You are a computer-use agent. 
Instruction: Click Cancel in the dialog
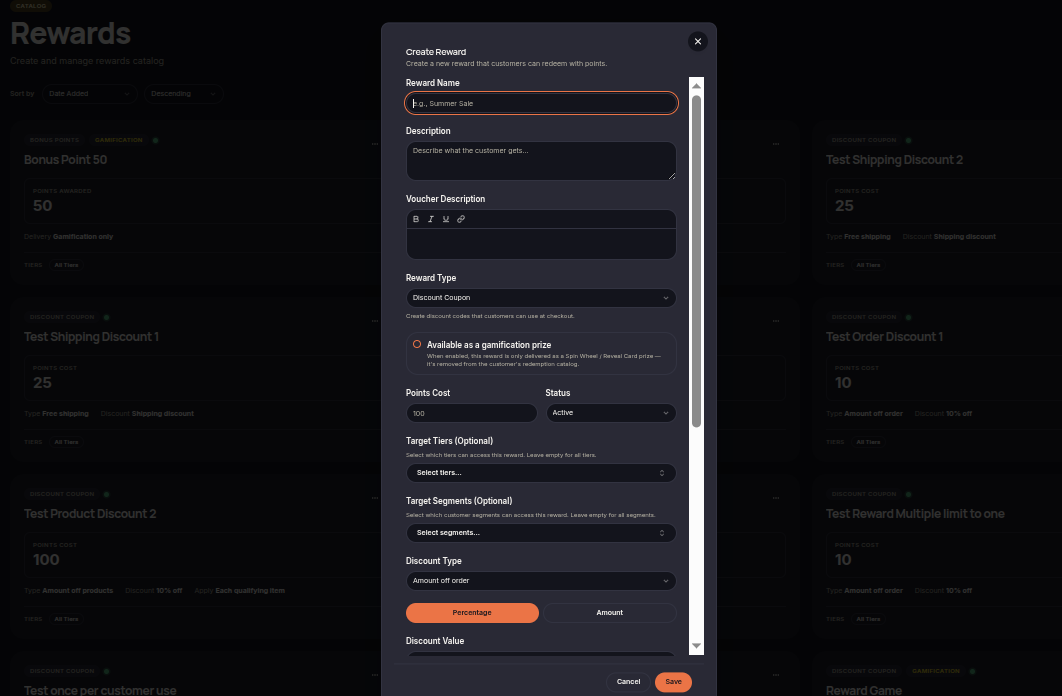(x=629, y=682)
